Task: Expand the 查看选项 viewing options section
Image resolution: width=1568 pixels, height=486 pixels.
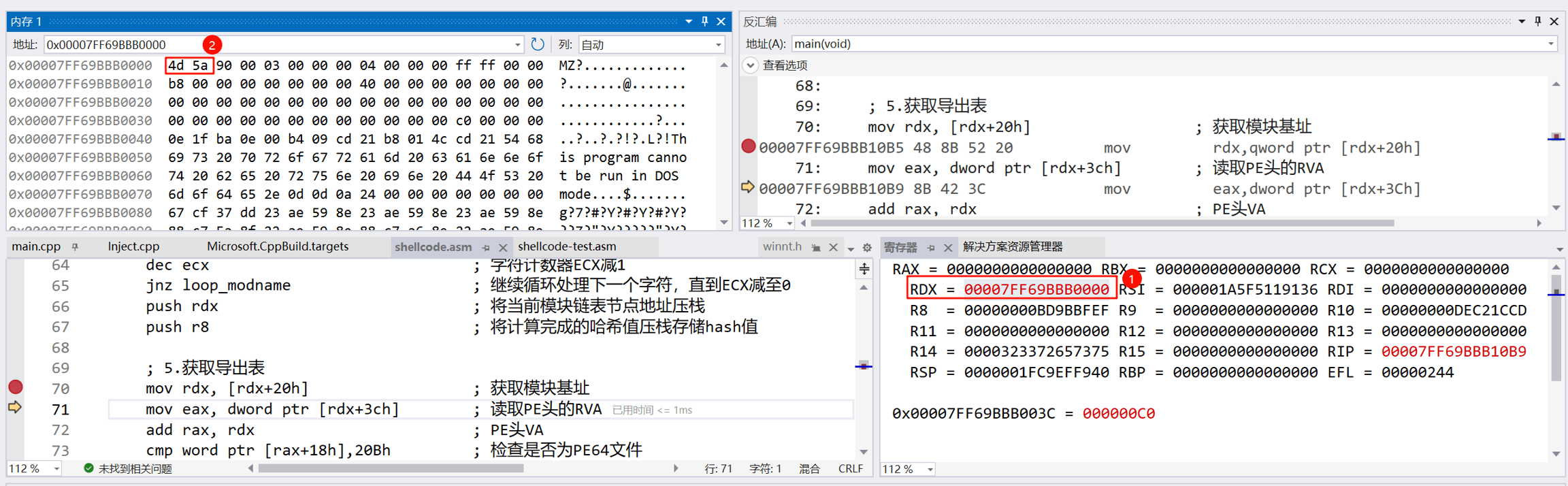Action: pyautogui.click(x=750, y=65)
